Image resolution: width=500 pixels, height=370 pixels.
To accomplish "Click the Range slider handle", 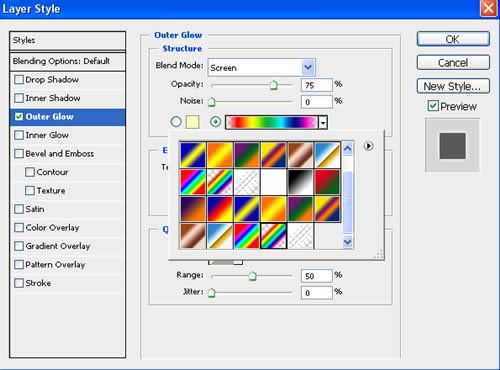I will 252,276.
